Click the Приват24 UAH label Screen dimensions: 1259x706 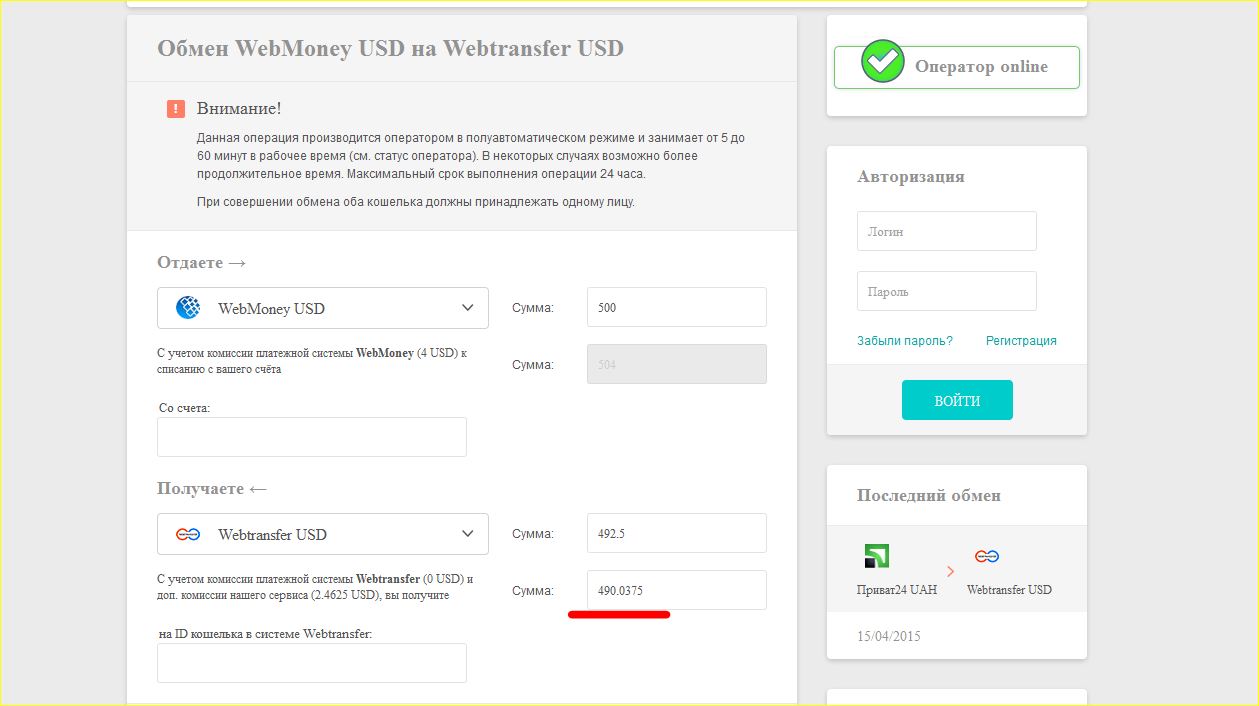click(x=897, y=590)
